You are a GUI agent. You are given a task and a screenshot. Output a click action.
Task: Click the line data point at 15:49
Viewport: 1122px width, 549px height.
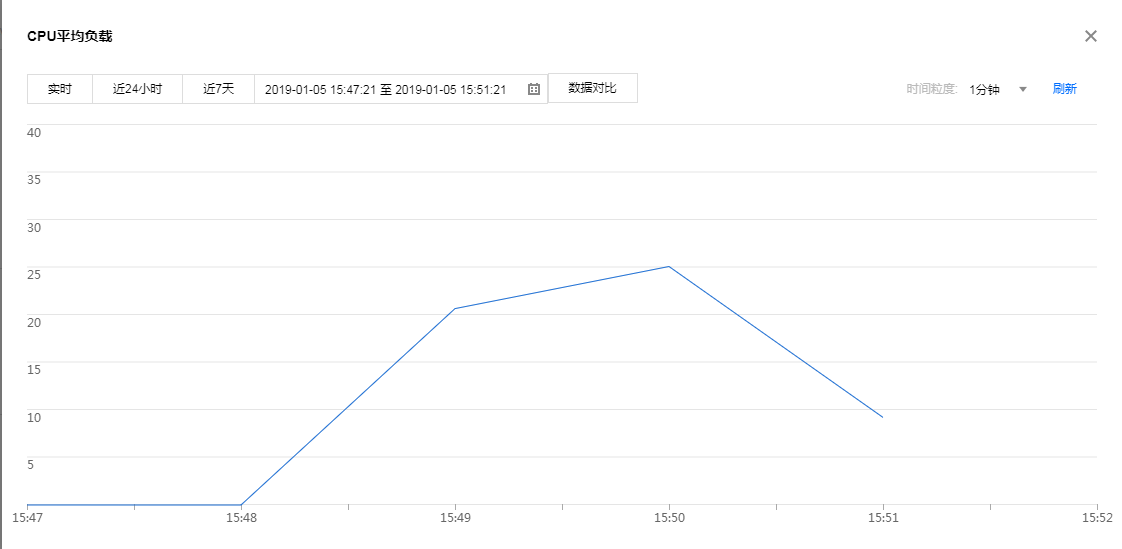click(x=455, y=308)
